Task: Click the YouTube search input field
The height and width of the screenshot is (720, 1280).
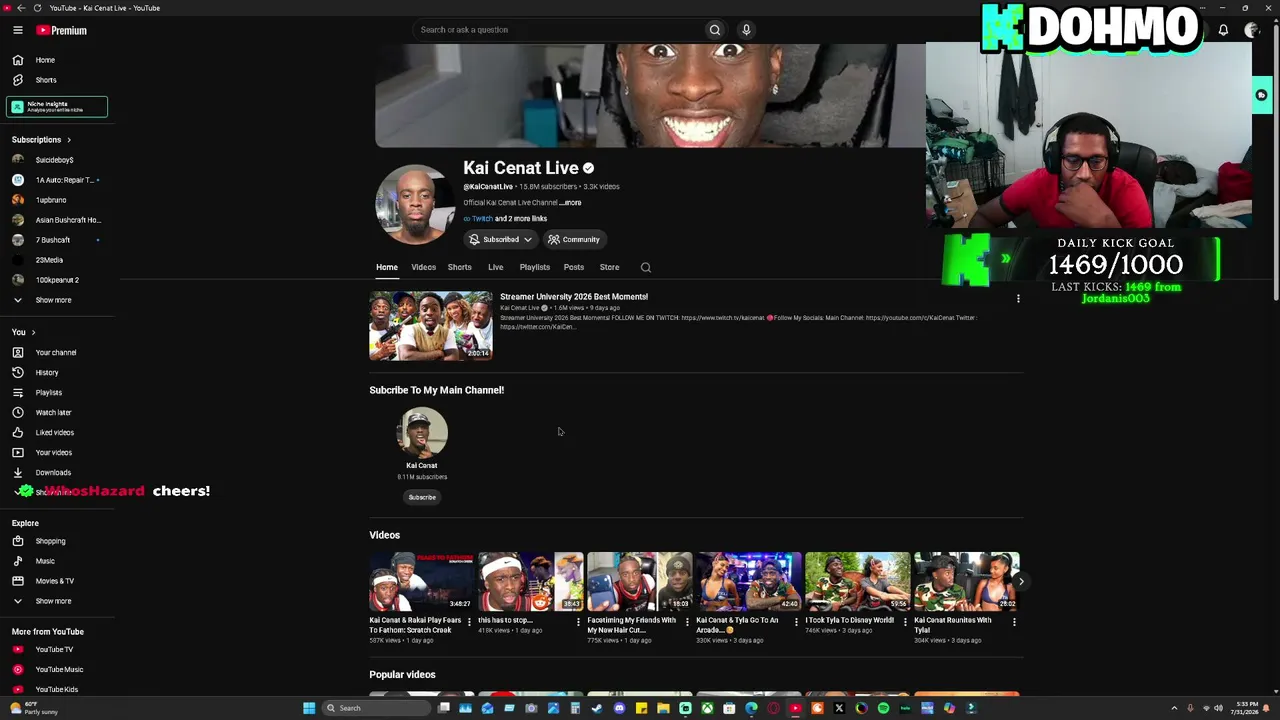Action: [x=558, y=30]
